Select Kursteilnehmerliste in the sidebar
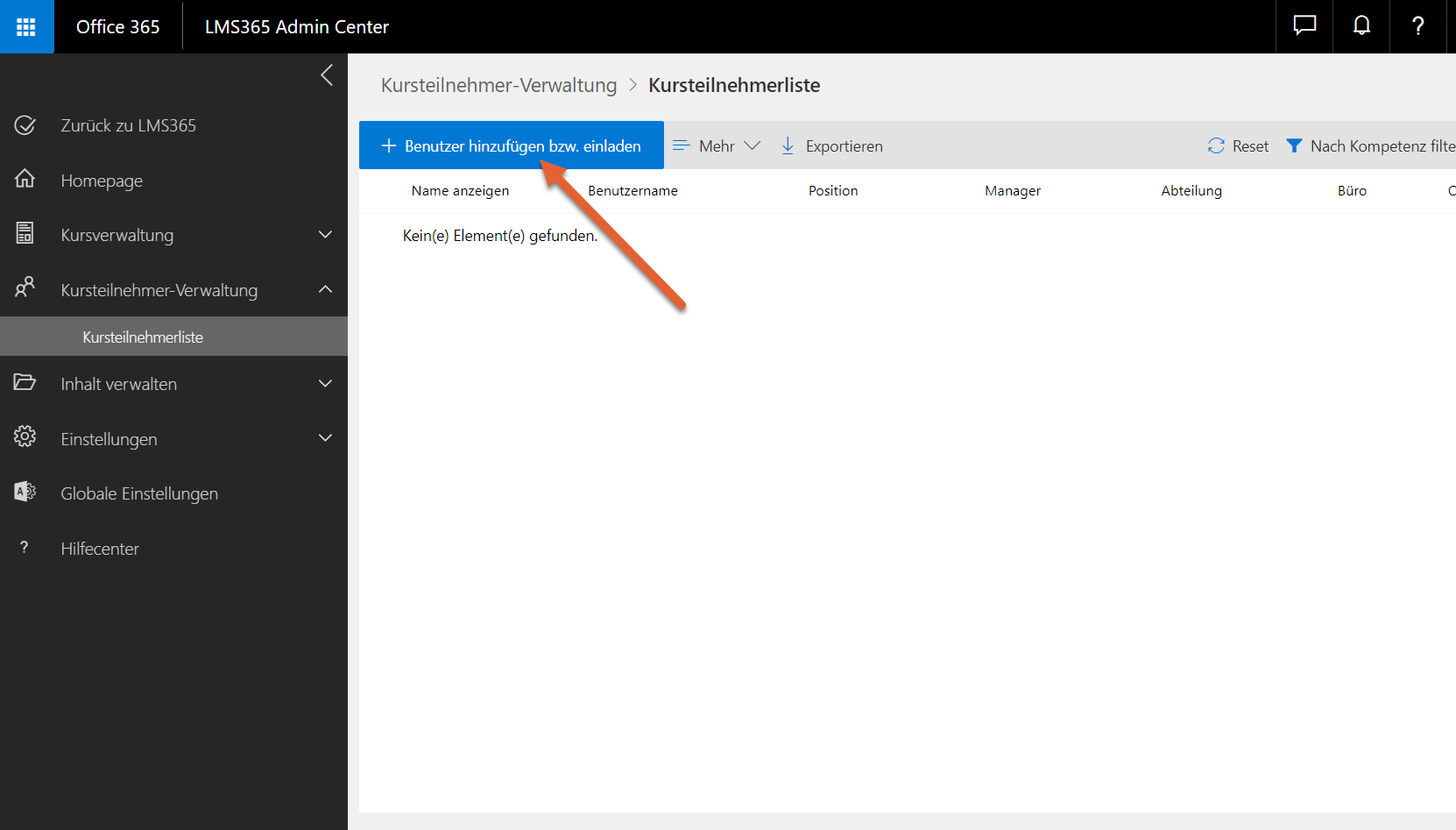The width and height of the screenshot is (1456, 830). click(x=143, y=337)
